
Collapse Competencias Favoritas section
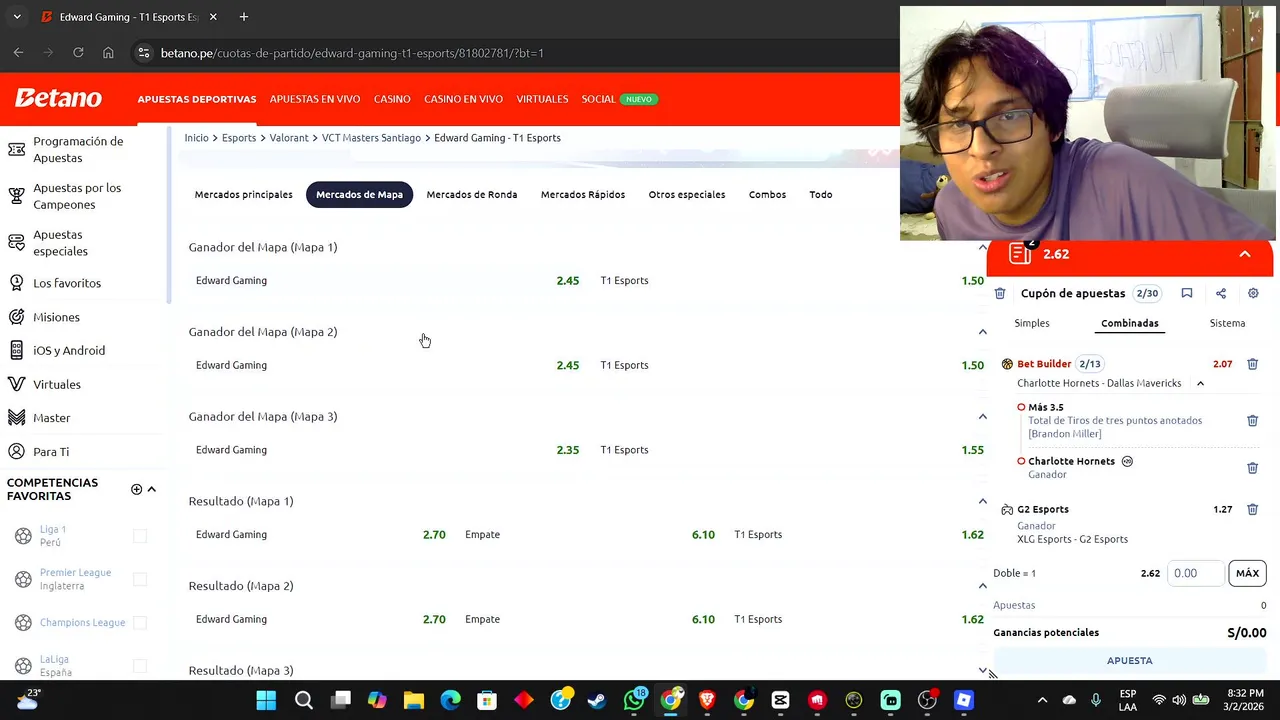152,489
